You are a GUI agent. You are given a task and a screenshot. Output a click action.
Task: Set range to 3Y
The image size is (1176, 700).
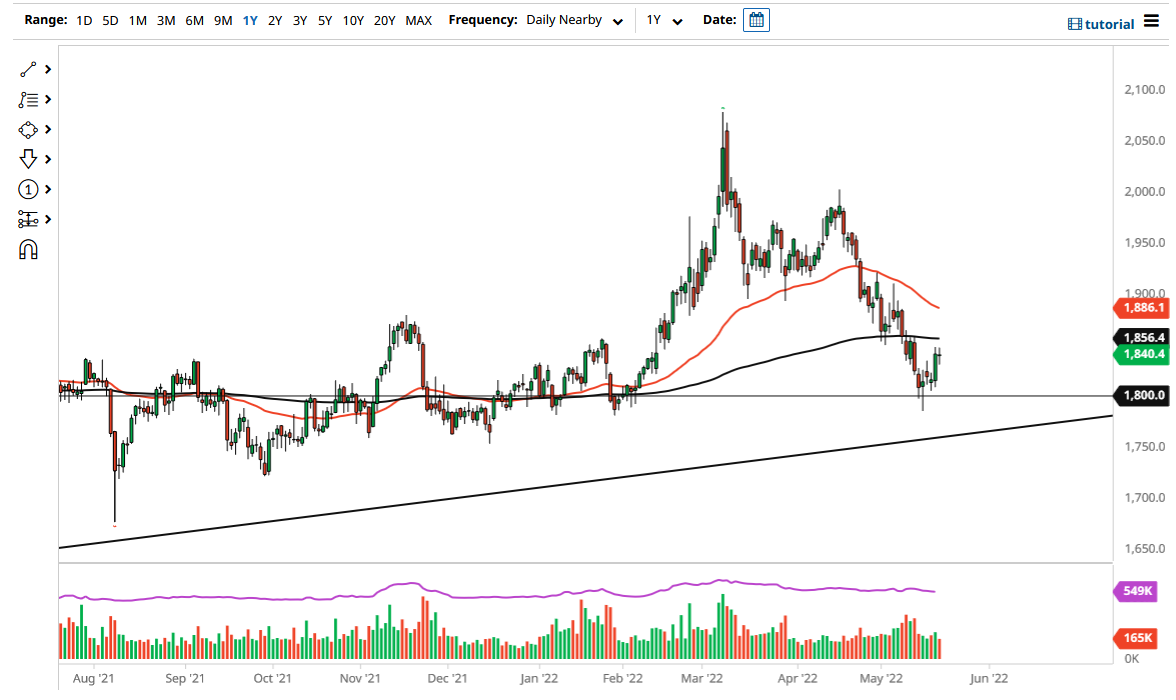(299, 20)
